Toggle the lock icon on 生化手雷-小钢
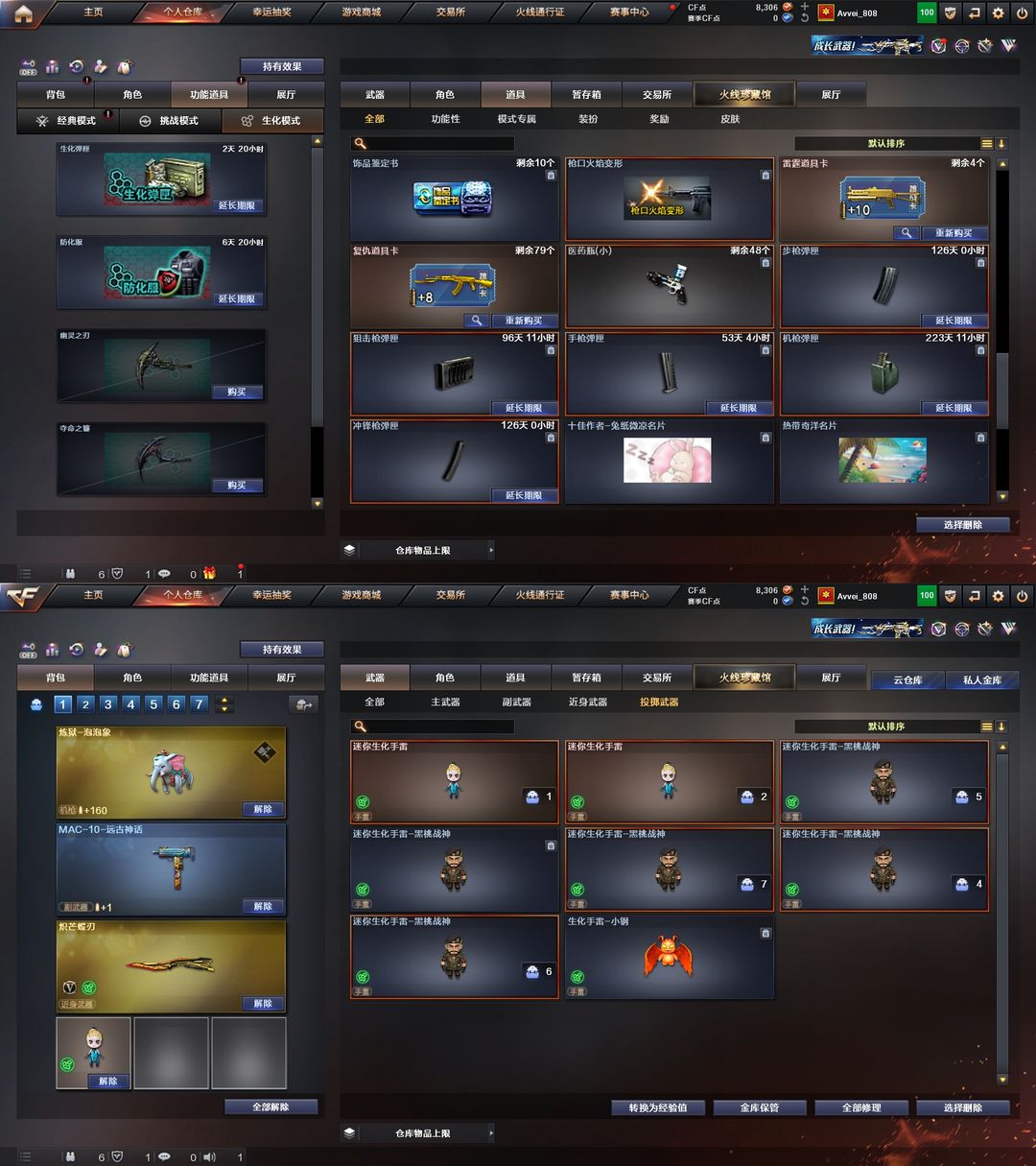1036x1166 pixels. 765,933
